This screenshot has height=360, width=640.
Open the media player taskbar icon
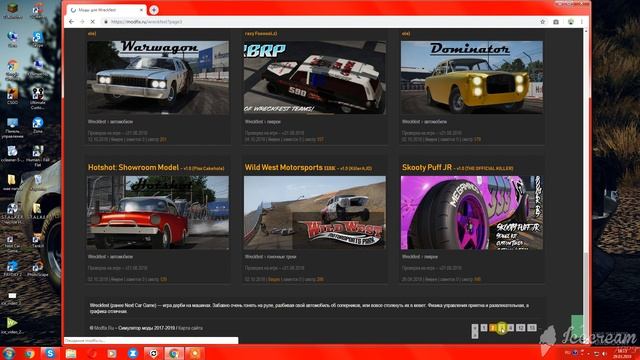pyautogui.click(x=112, y=353)
